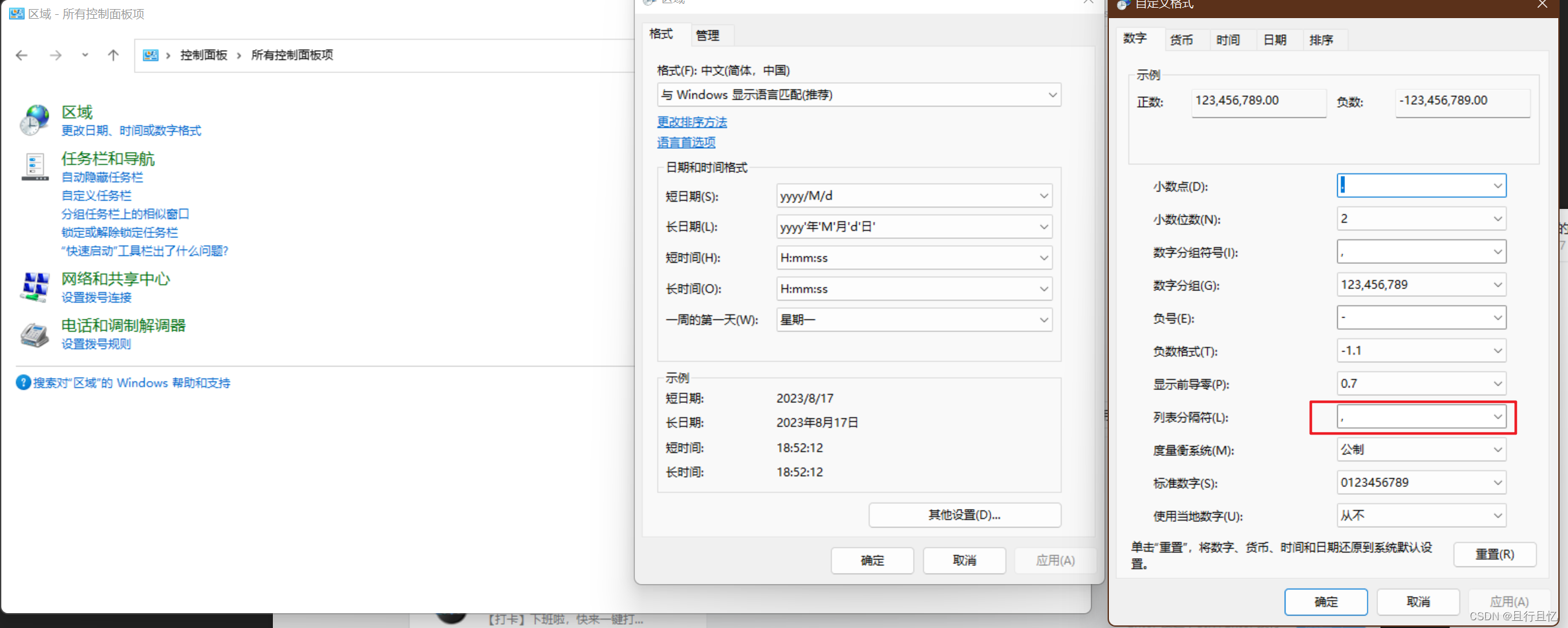Open the 小数位数 dropdown
Viewport: 1568px width, 628px height.
[1421, 219]
